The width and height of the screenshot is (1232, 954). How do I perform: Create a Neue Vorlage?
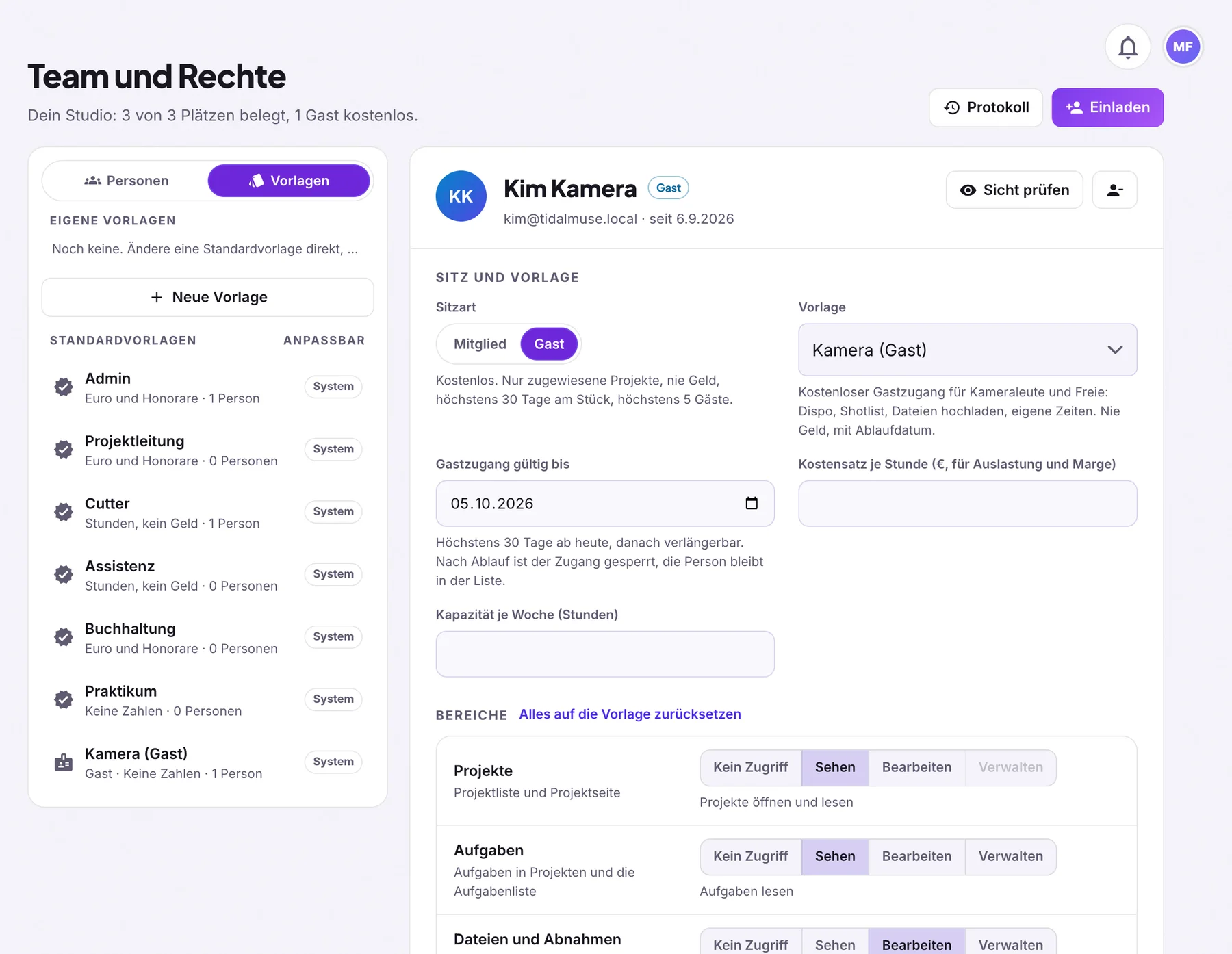click(207, 298)
